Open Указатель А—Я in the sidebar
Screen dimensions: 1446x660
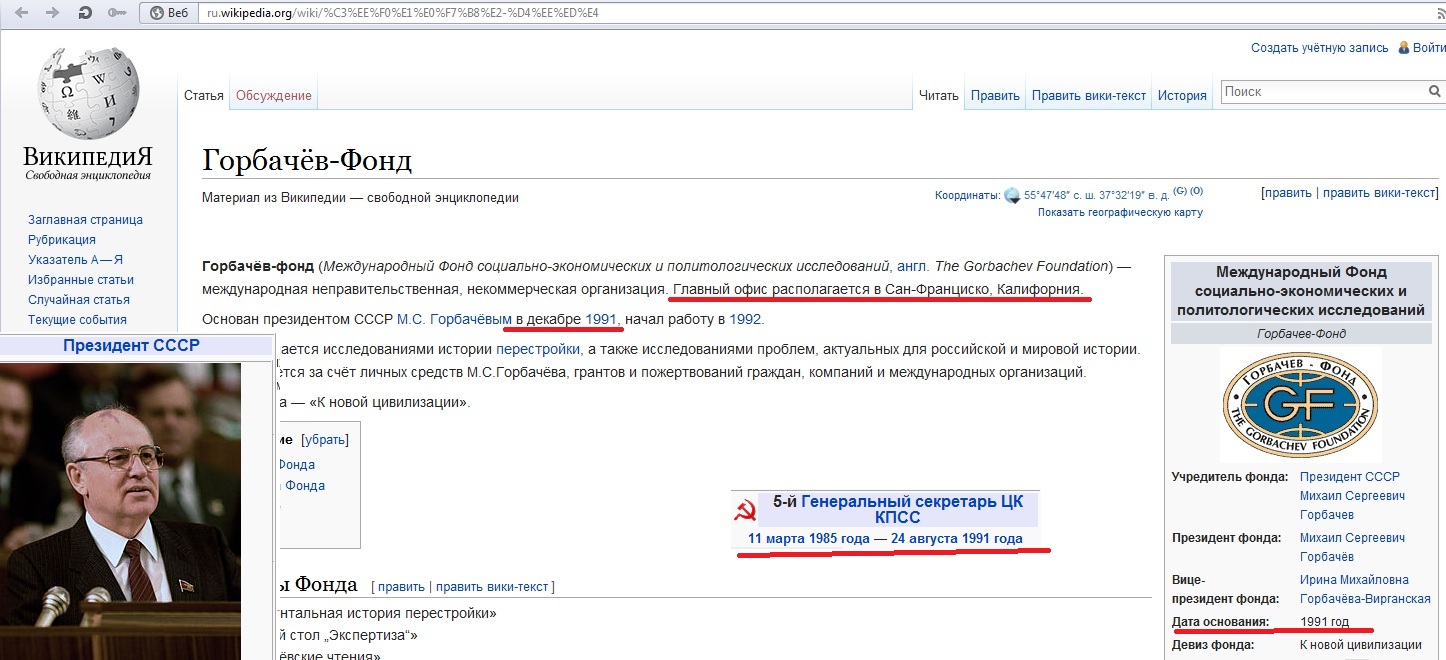tap(76, 260)
